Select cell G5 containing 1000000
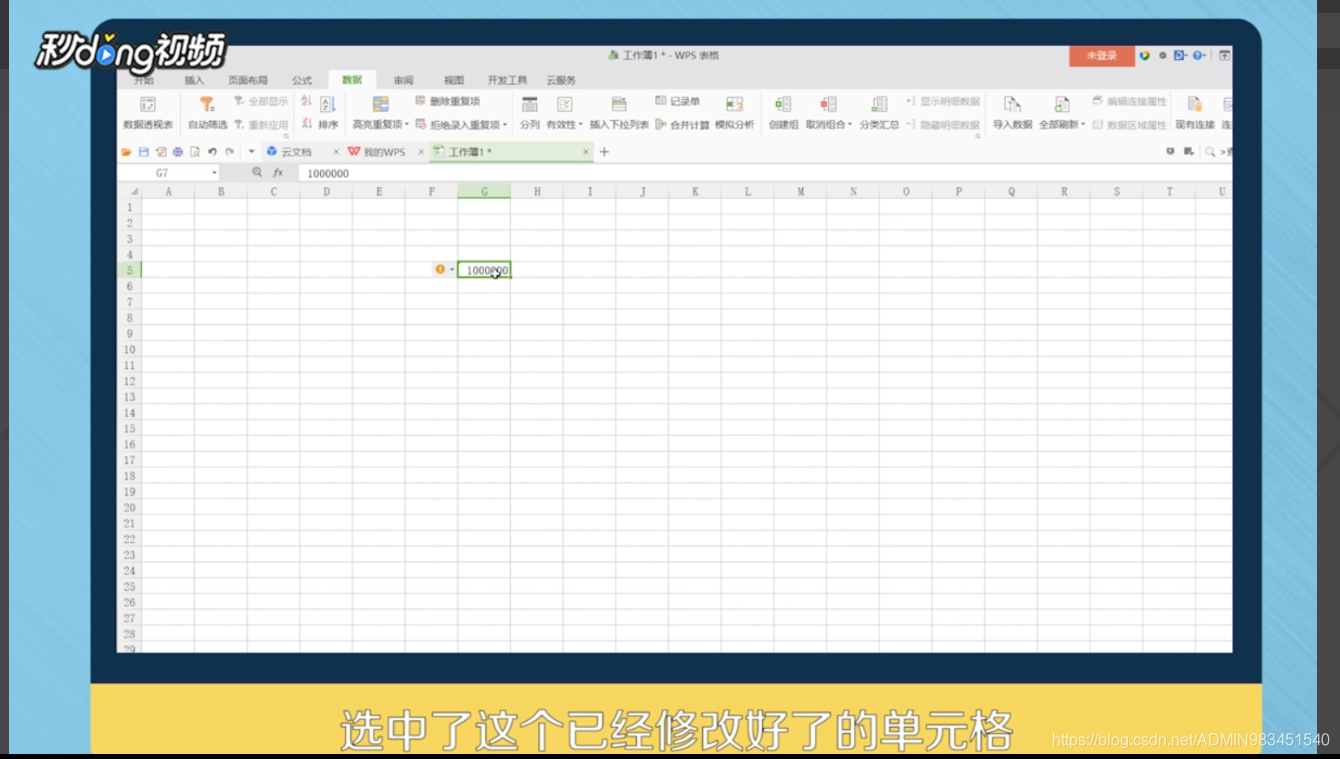Screen dimensions: 1340x759 [x=484, y=270]
